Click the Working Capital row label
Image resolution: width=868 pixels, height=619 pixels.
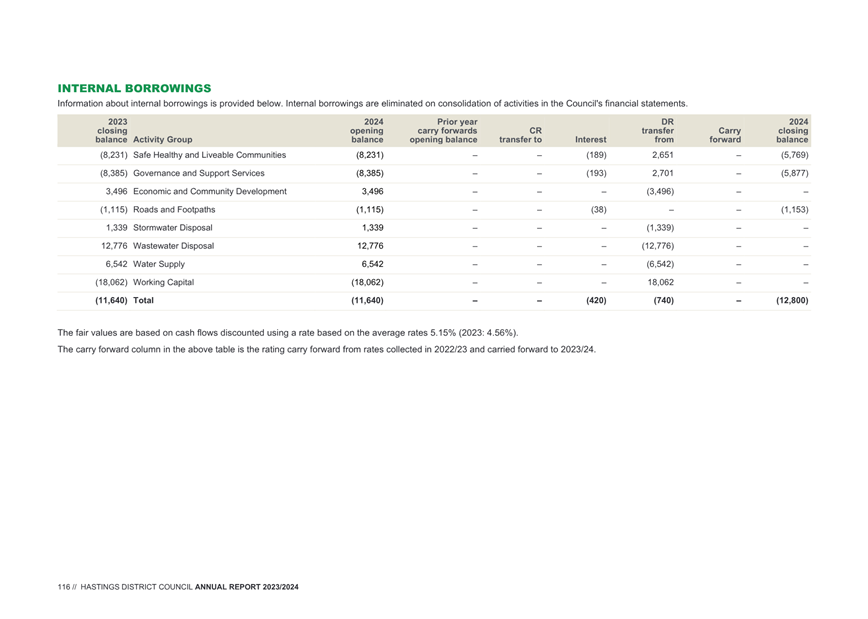[x=163, y=282]
